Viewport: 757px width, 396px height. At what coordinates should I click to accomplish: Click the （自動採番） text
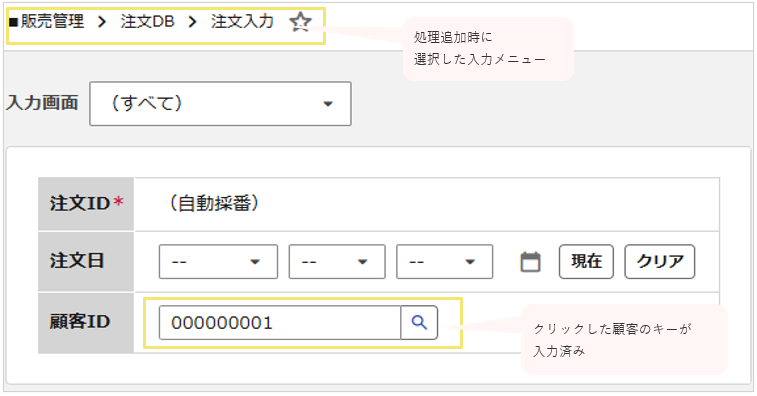pos(214,203)
